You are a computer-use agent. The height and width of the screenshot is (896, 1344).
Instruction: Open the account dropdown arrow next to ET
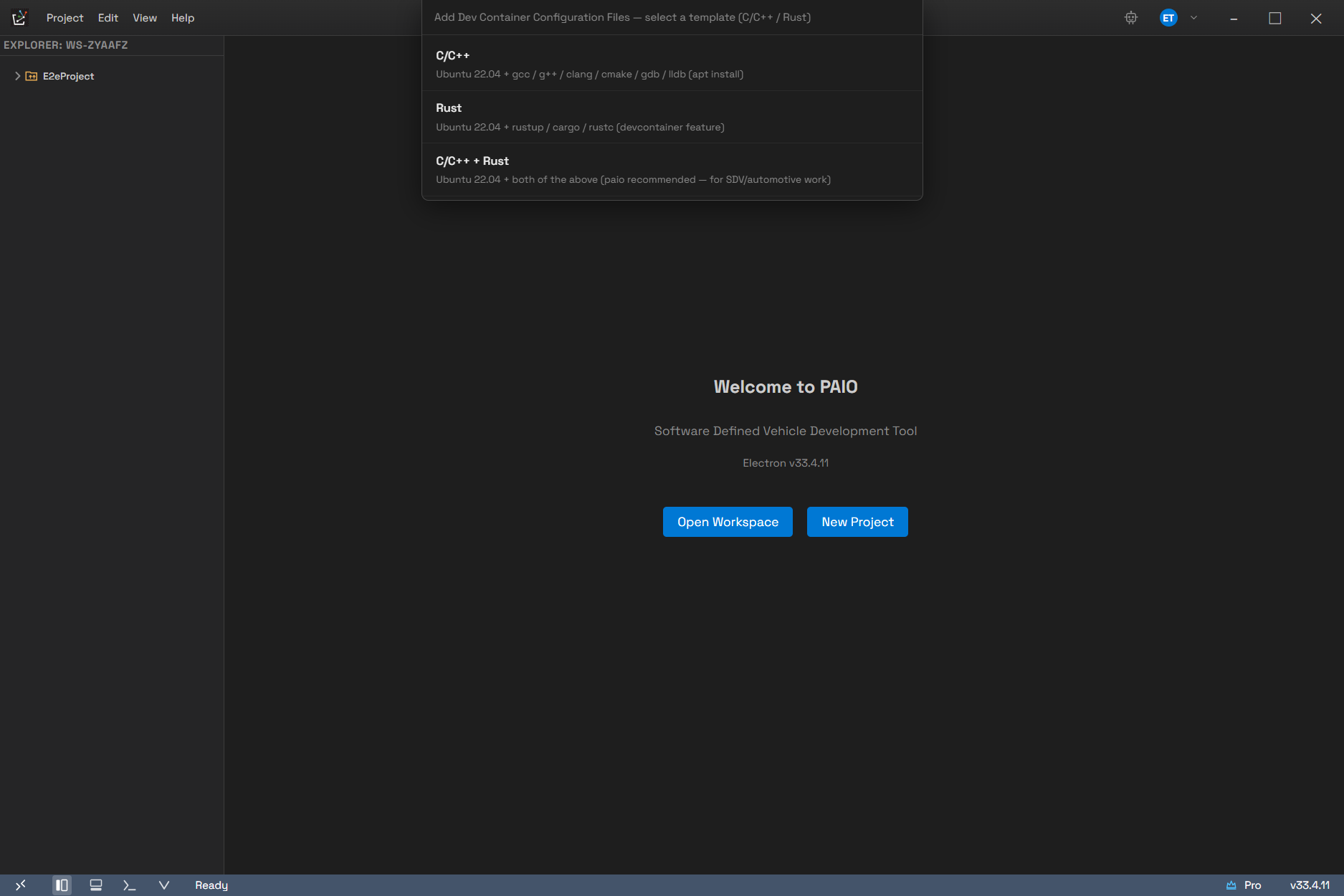pos(1193,18)
